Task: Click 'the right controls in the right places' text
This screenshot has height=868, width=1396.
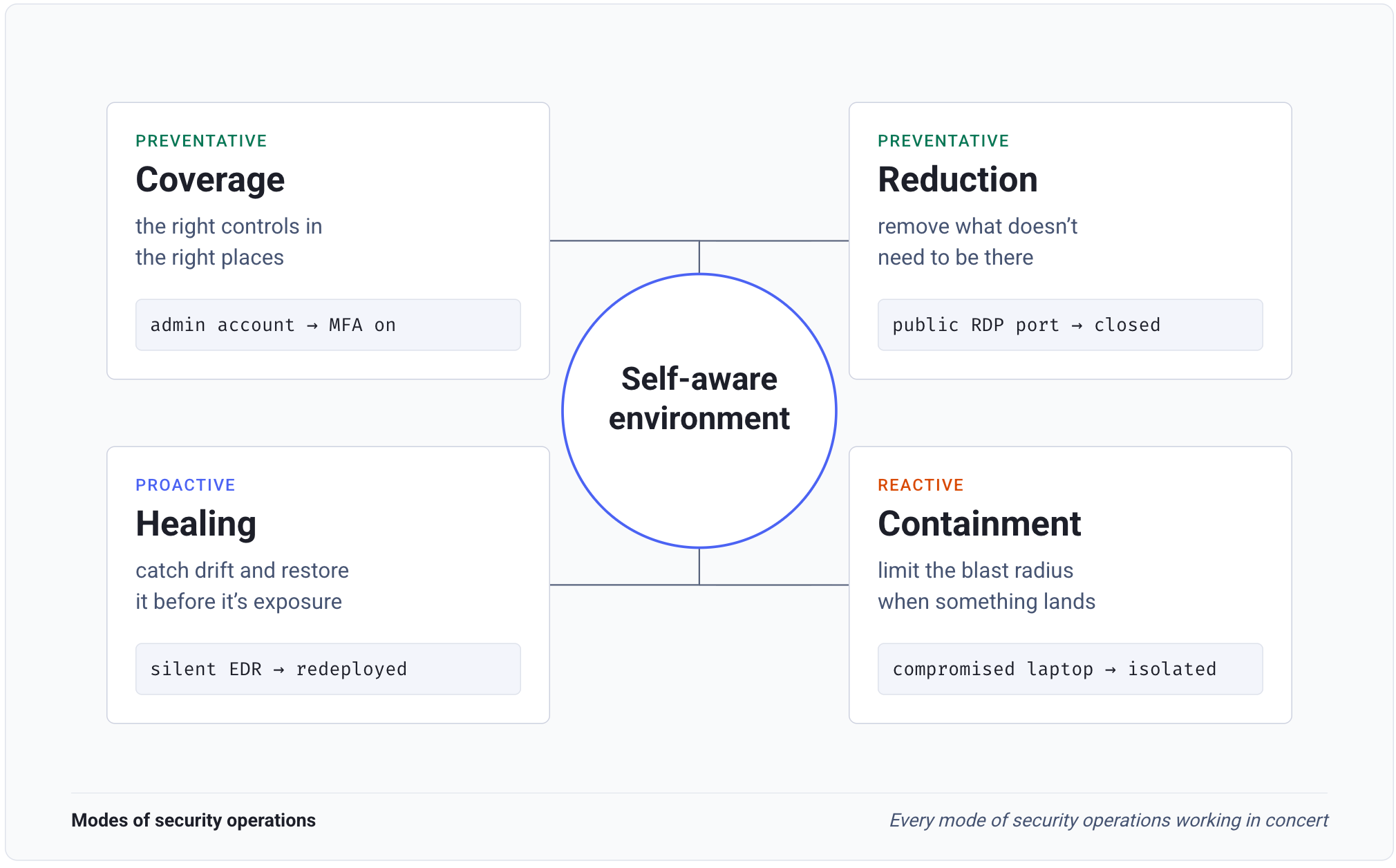Action: click(229, 242)
